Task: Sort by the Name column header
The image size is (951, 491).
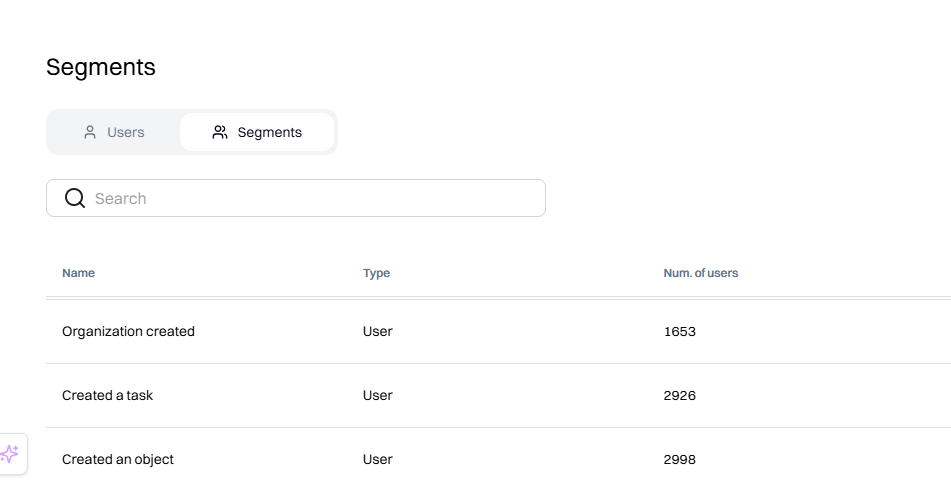Action: [78, 273]
